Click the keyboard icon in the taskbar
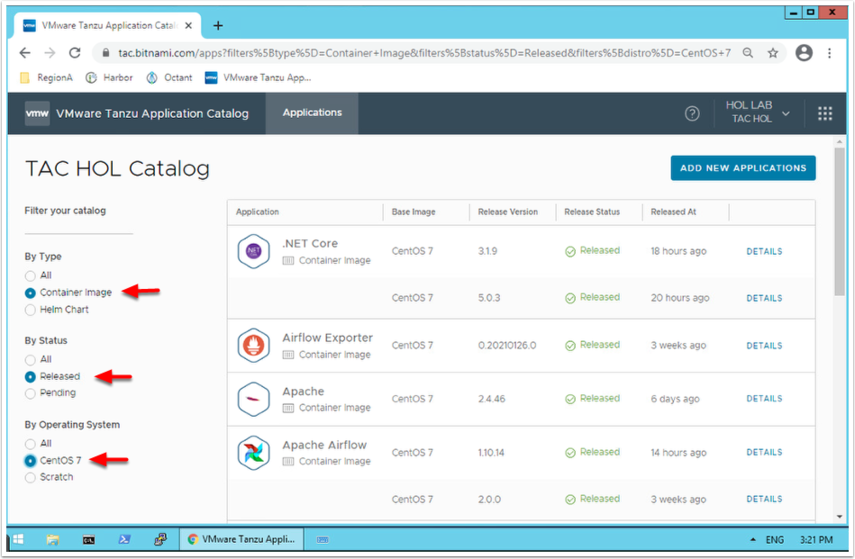This screenshot has width=855, height=559. [x=323, y=540]
